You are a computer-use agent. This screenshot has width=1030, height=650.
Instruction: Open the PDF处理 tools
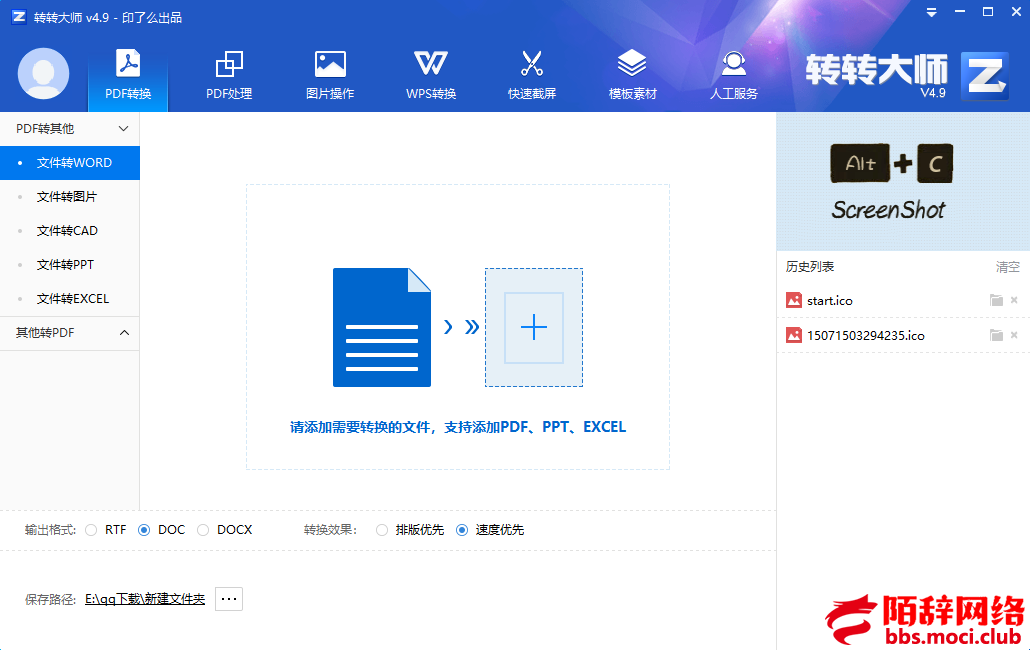pyautogui.click(x=229, y=75)
